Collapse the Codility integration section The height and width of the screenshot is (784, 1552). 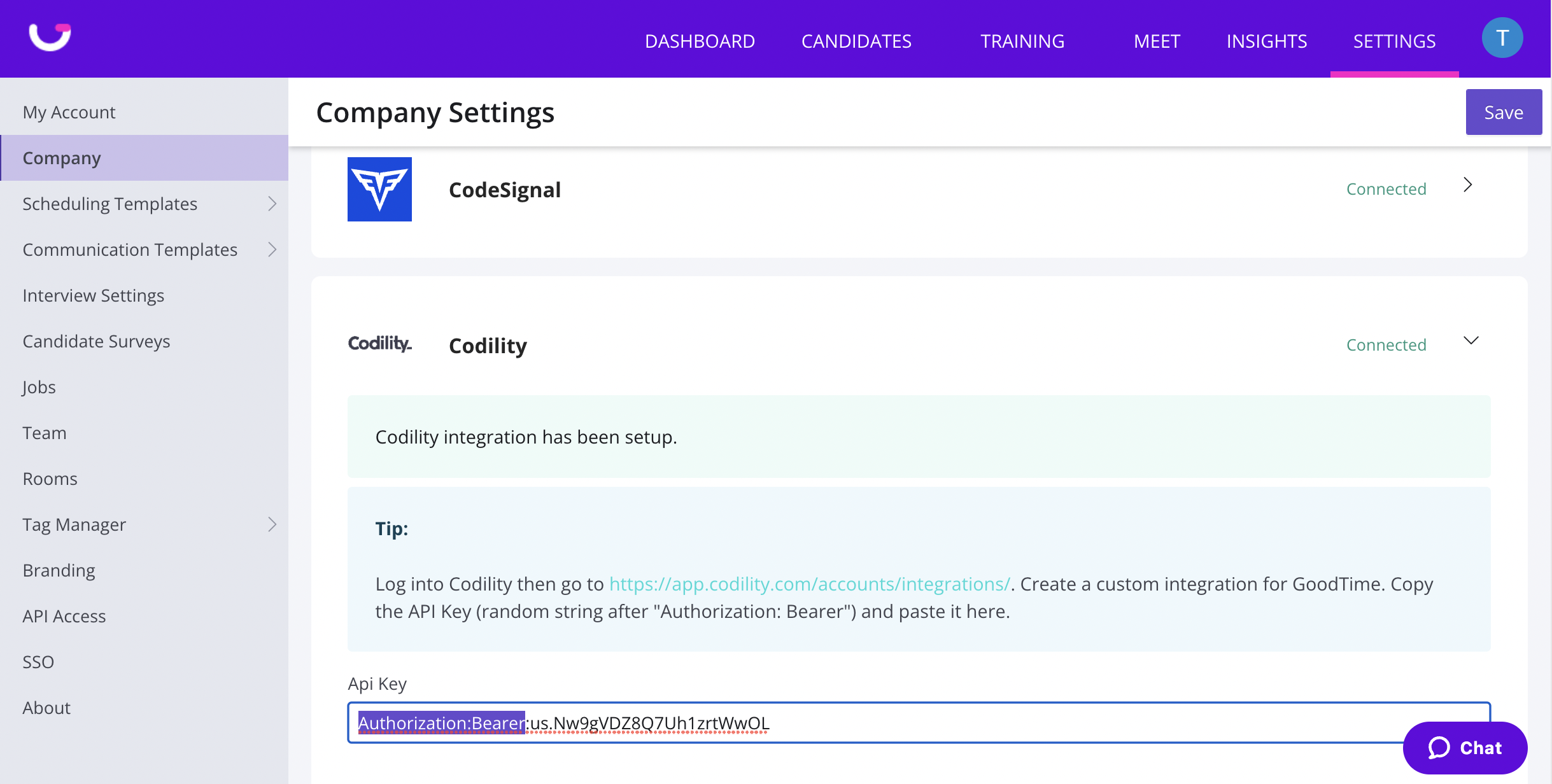1471,341
